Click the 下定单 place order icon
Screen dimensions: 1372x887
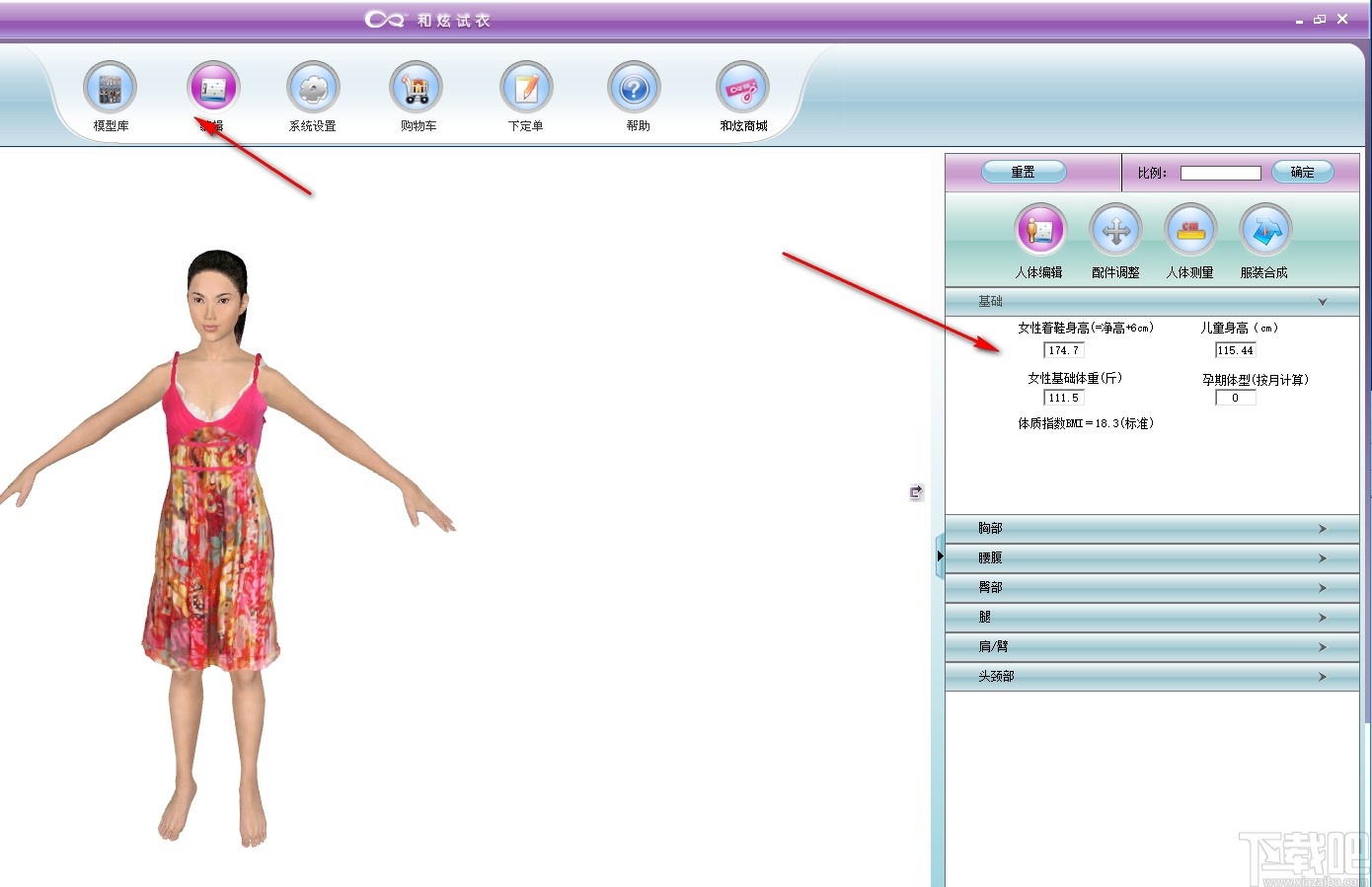coord(526,89)
